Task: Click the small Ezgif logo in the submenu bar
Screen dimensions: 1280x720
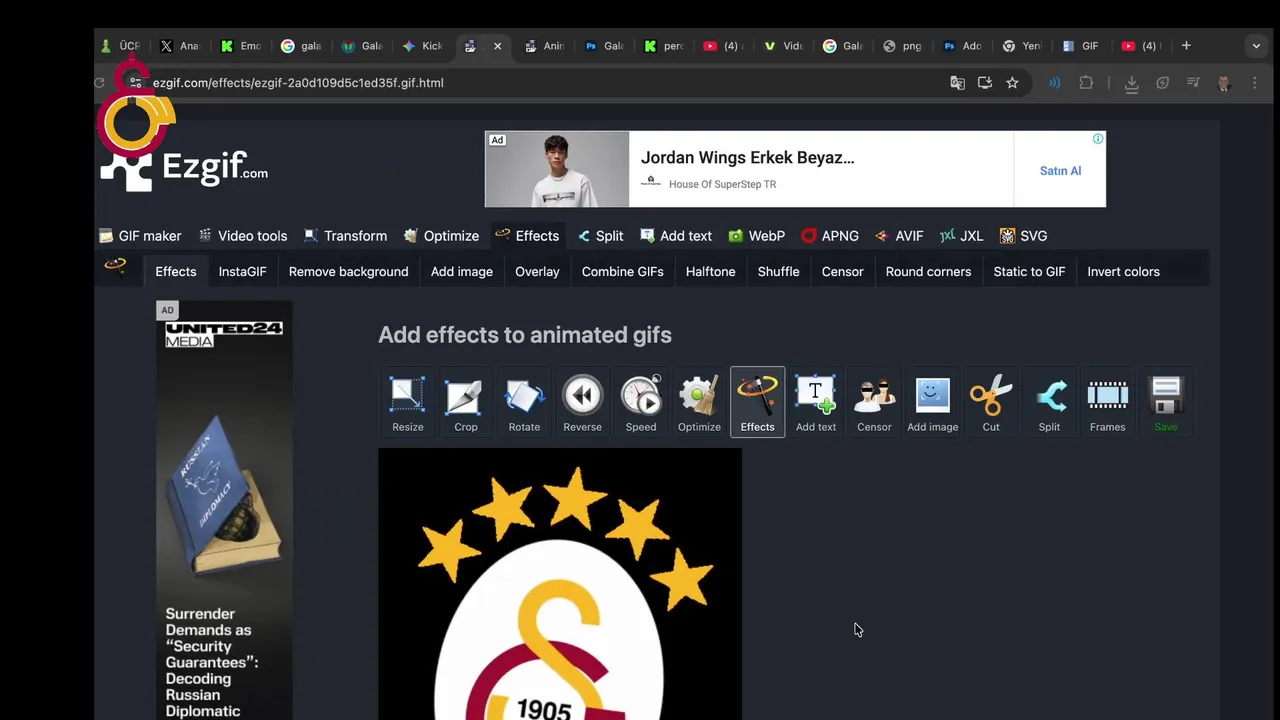Action: pyautogui.click(x=116, y=266)
